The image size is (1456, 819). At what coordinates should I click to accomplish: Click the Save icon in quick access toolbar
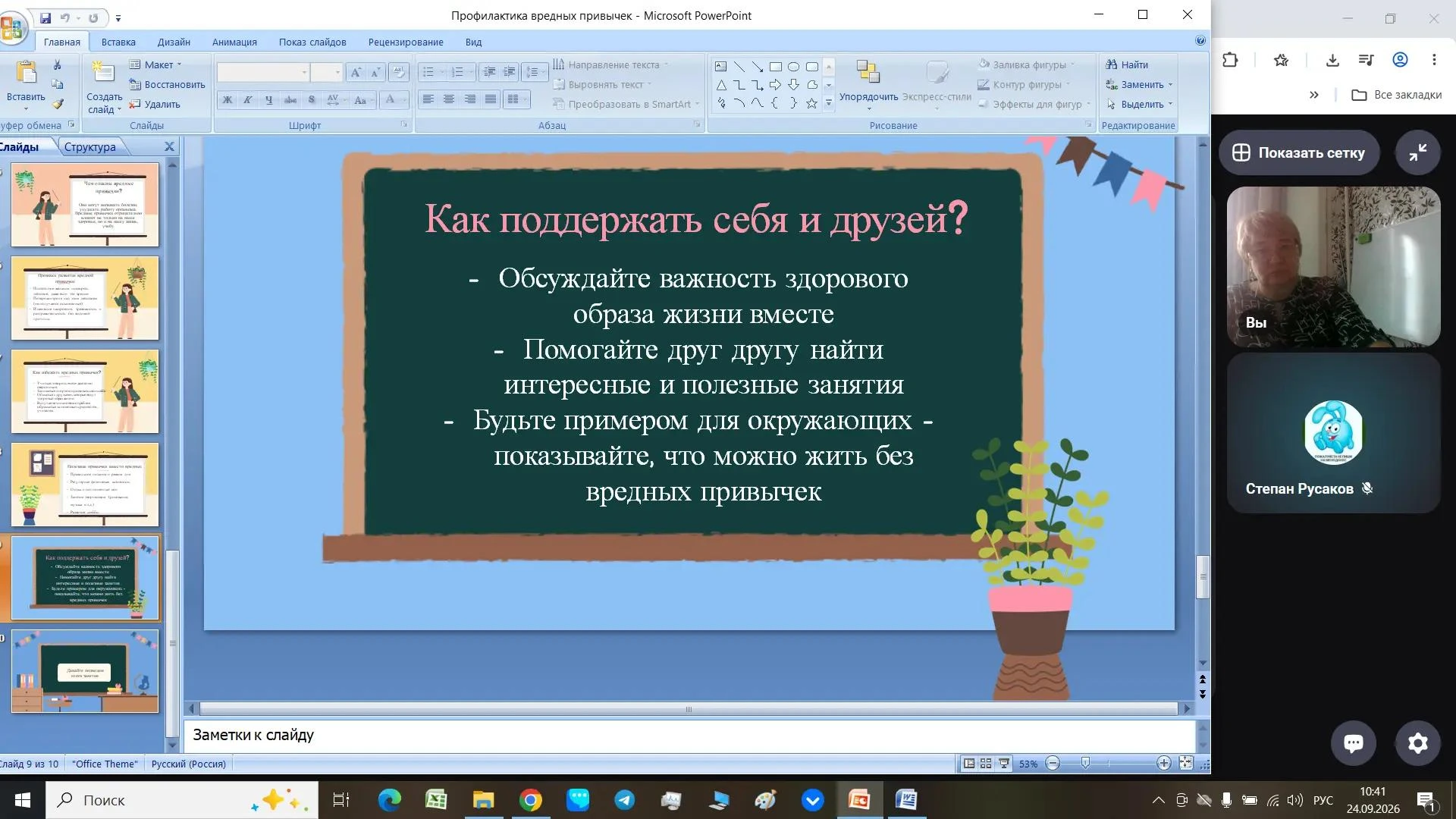pyautogui.click(x=45, y=17)
